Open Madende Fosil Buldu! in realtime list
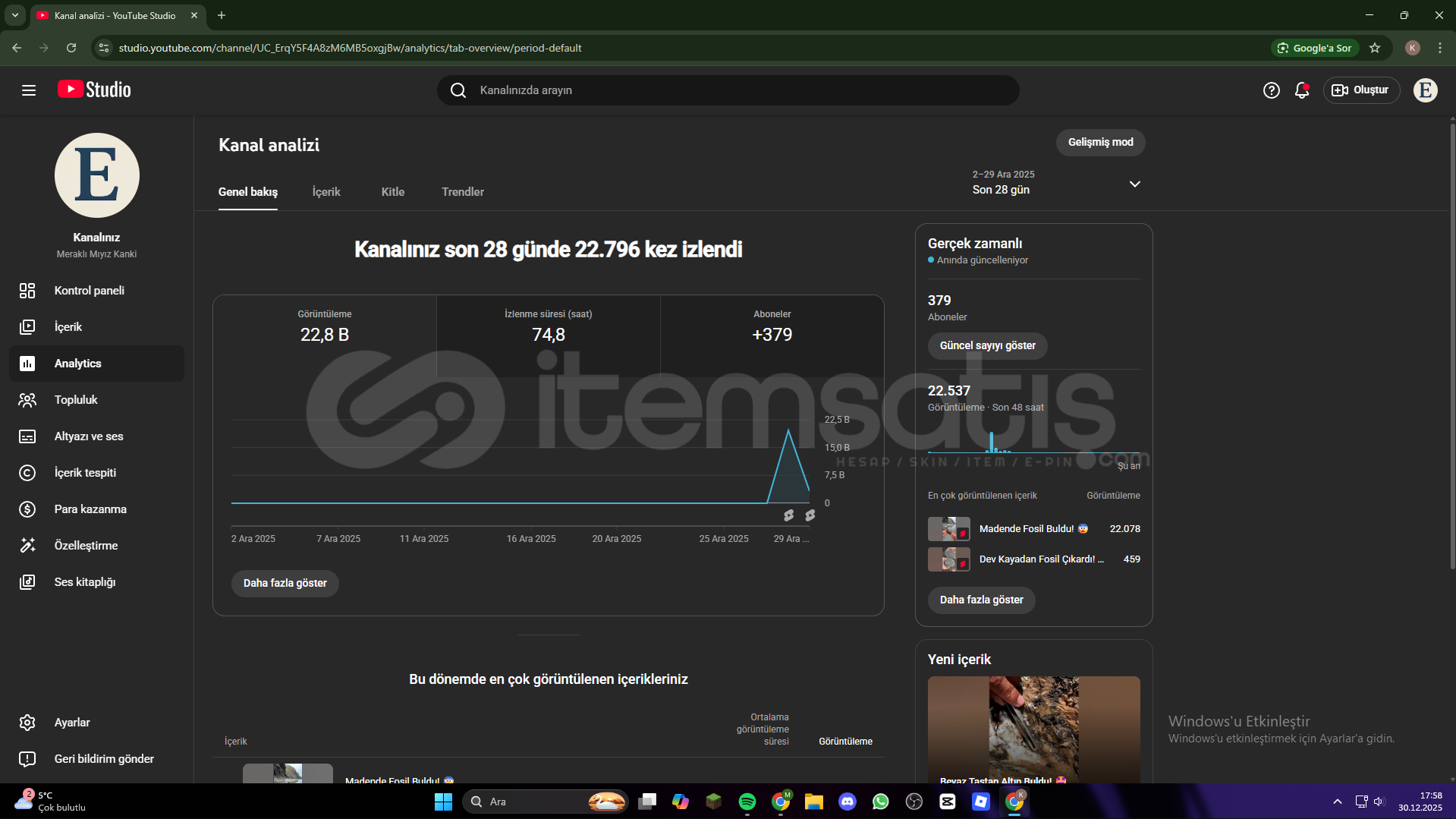The image size is (1456, 819). [x=1033, y=529]
